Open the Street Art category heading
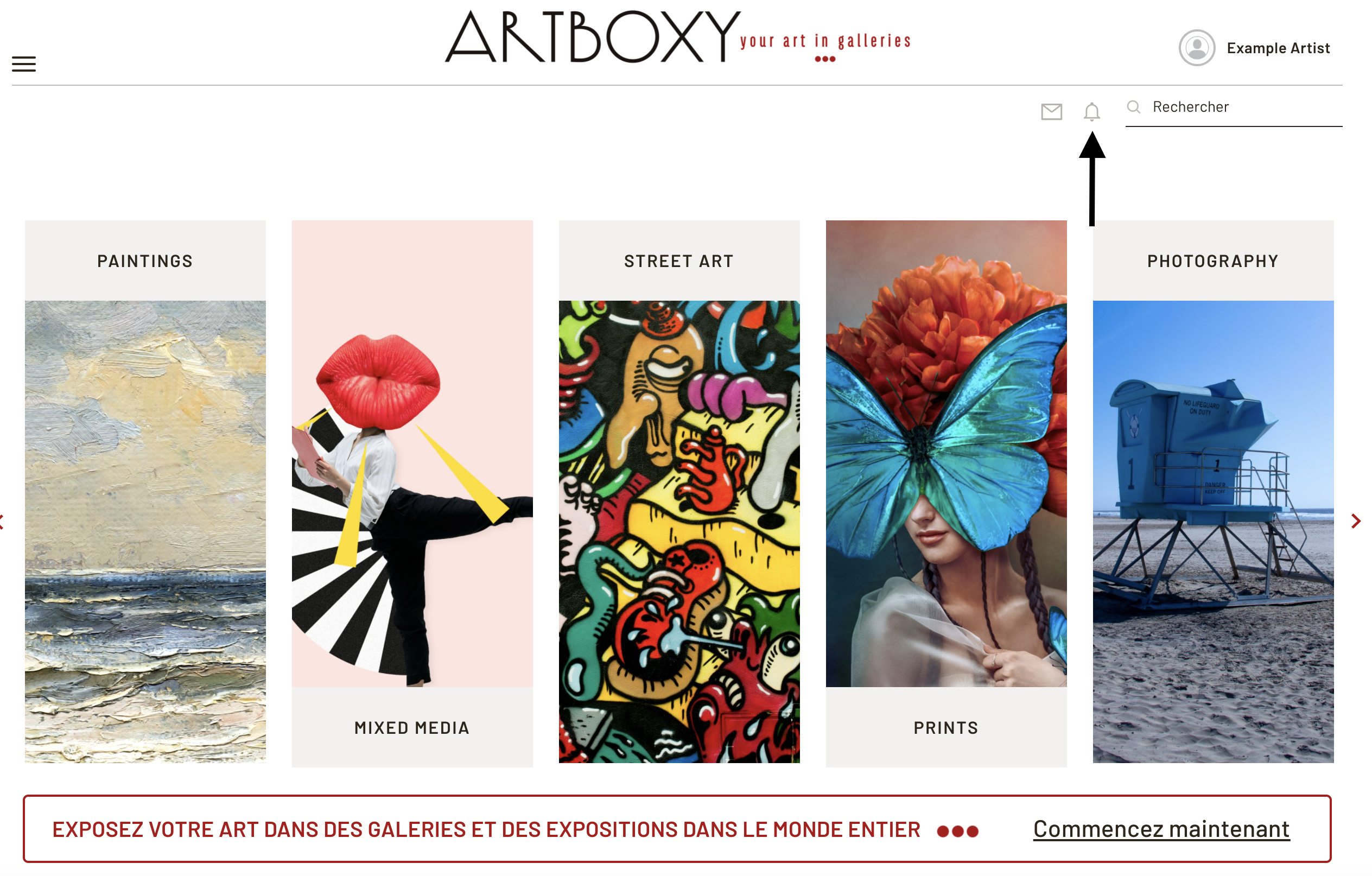Viewport: 1372px width, 876px height. 678,261
